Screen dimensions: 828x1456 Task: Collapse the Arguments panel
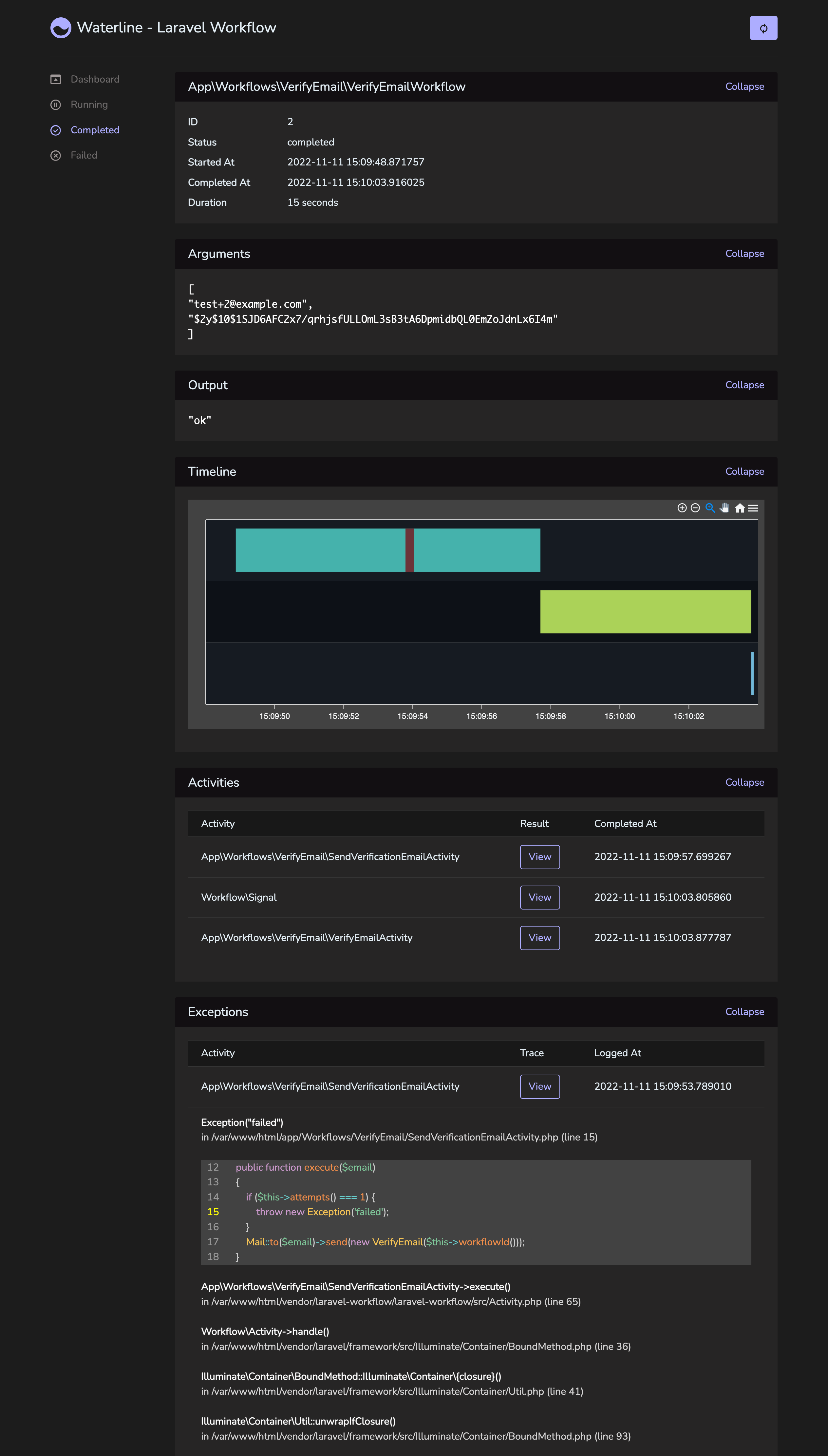744,254
